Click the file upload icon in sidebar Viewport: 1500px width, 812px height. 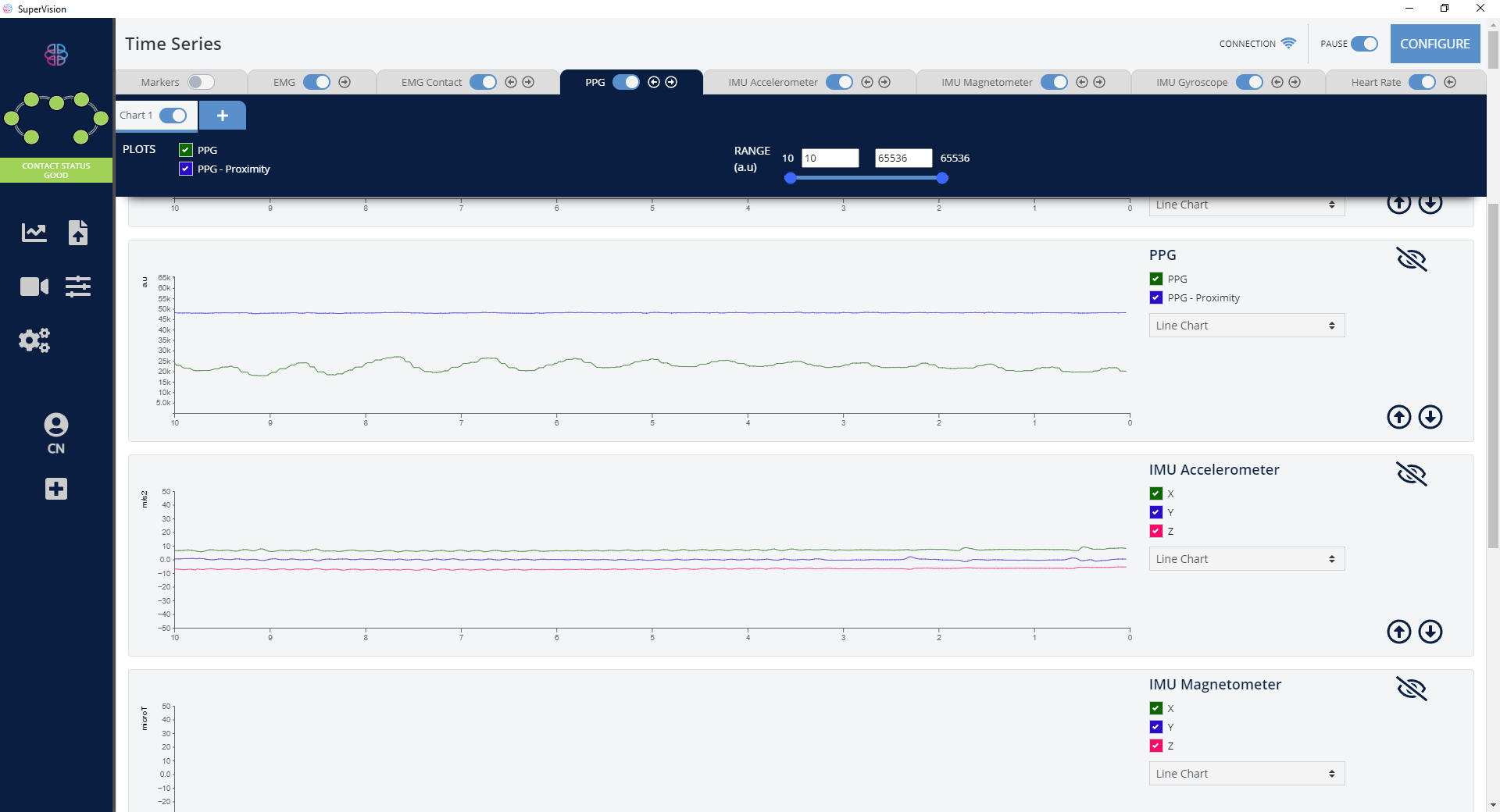[x=78, y=233]
